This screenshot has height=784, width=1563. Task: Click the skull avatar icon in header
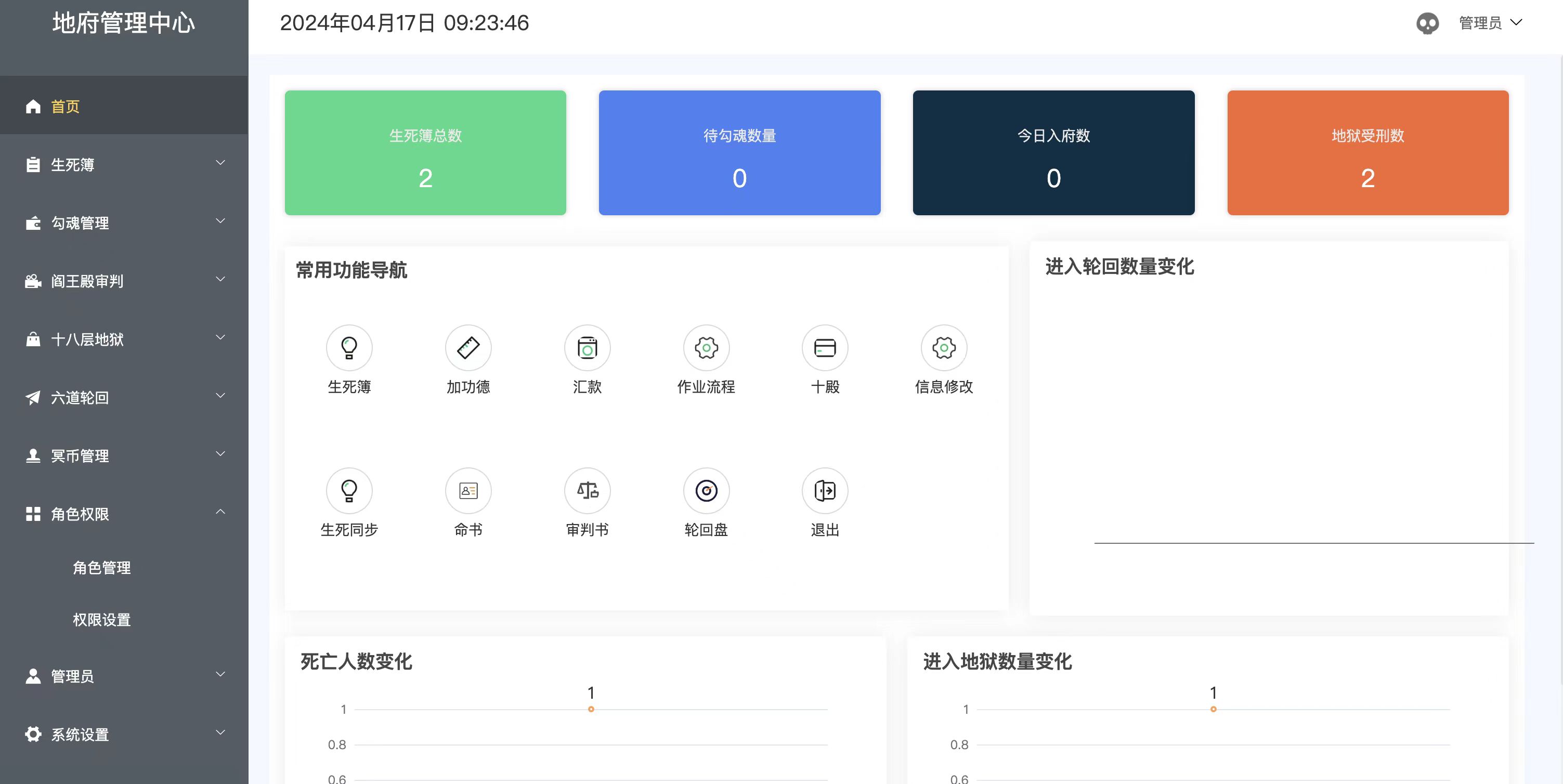tap(1427, 24)
